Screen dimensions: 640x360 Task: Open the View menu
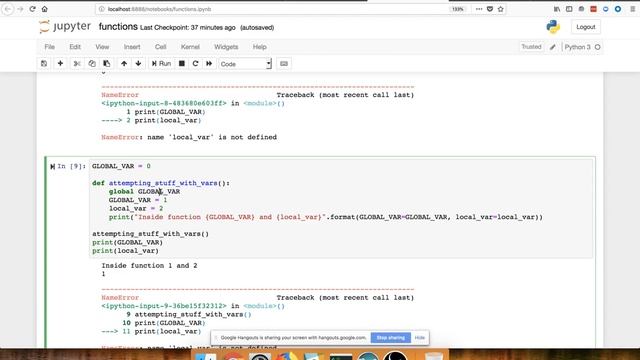(102, 47)
